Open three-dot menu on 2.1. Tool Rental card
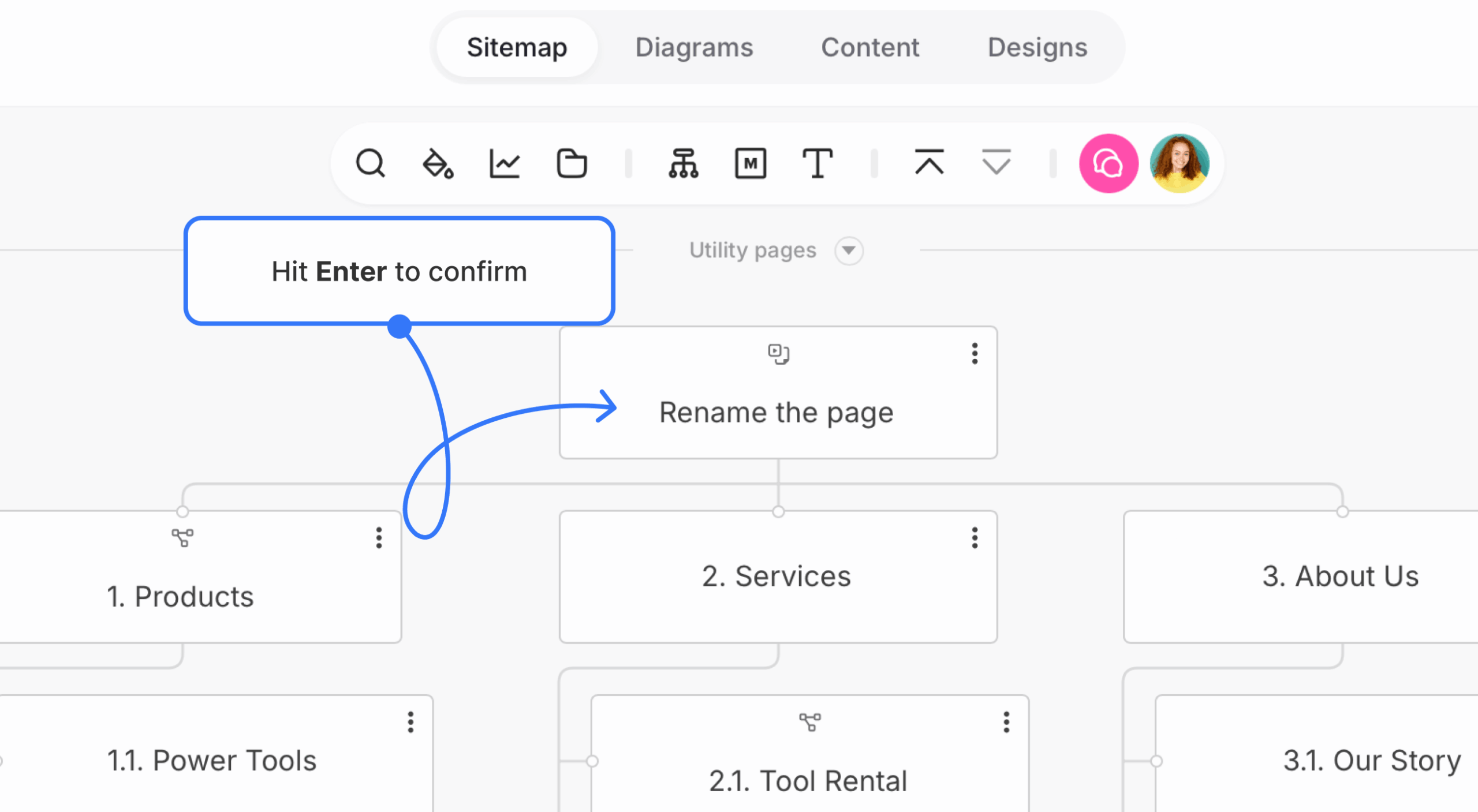Image resolution: width=1478 pixels, height=812 pixels. coord(1006,721)
